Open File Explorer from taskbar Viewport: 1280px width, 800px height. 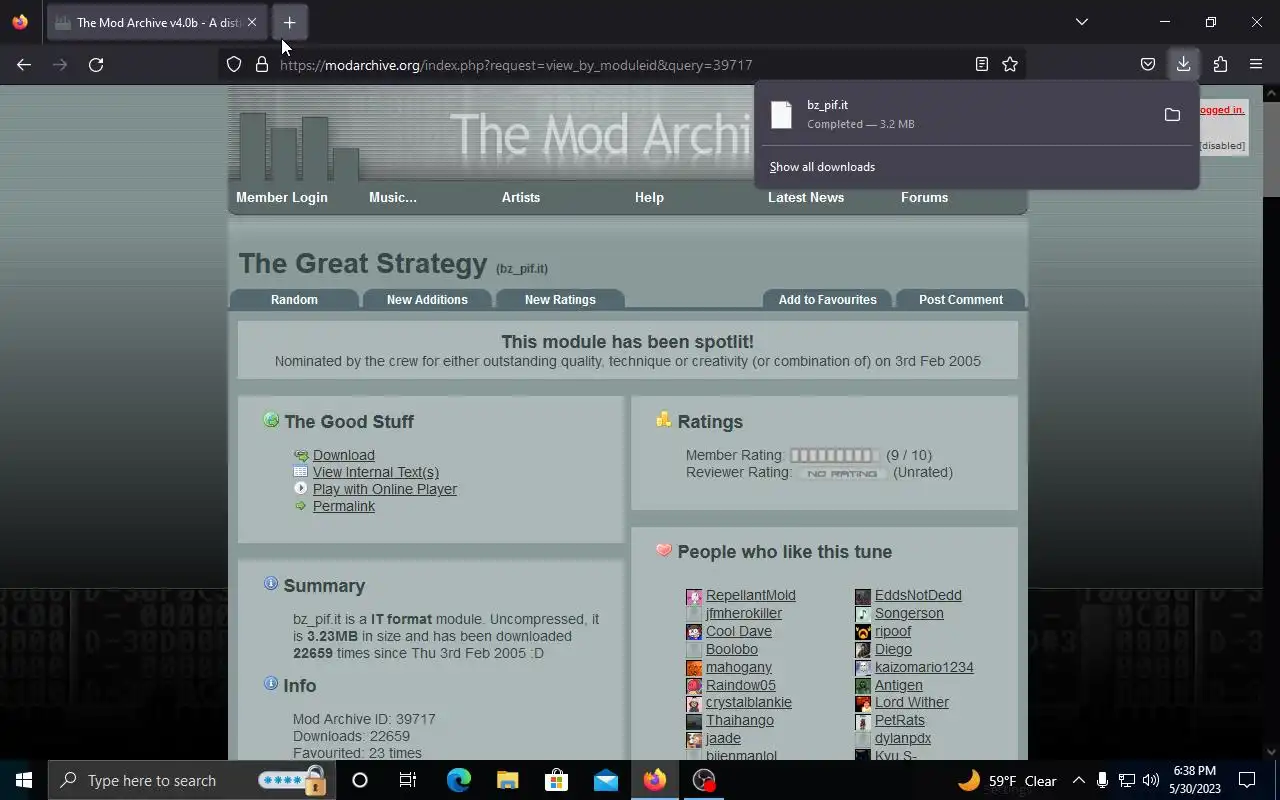[508, 780]
